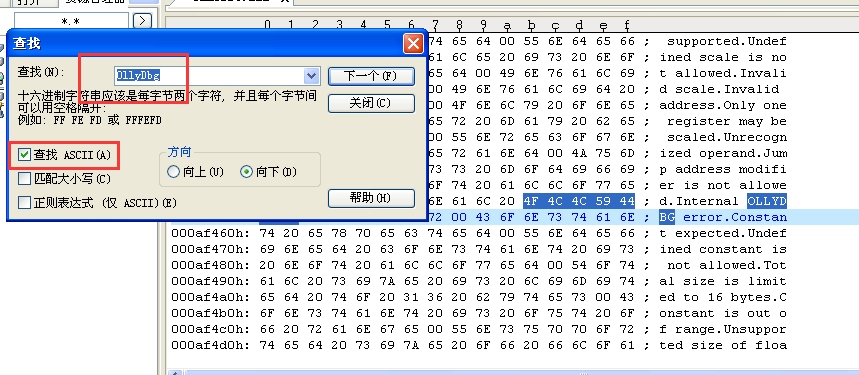Click ASCII text 'onstant is out o'
The width and height of the screenshot is (859, 375).
click(723, 313)
